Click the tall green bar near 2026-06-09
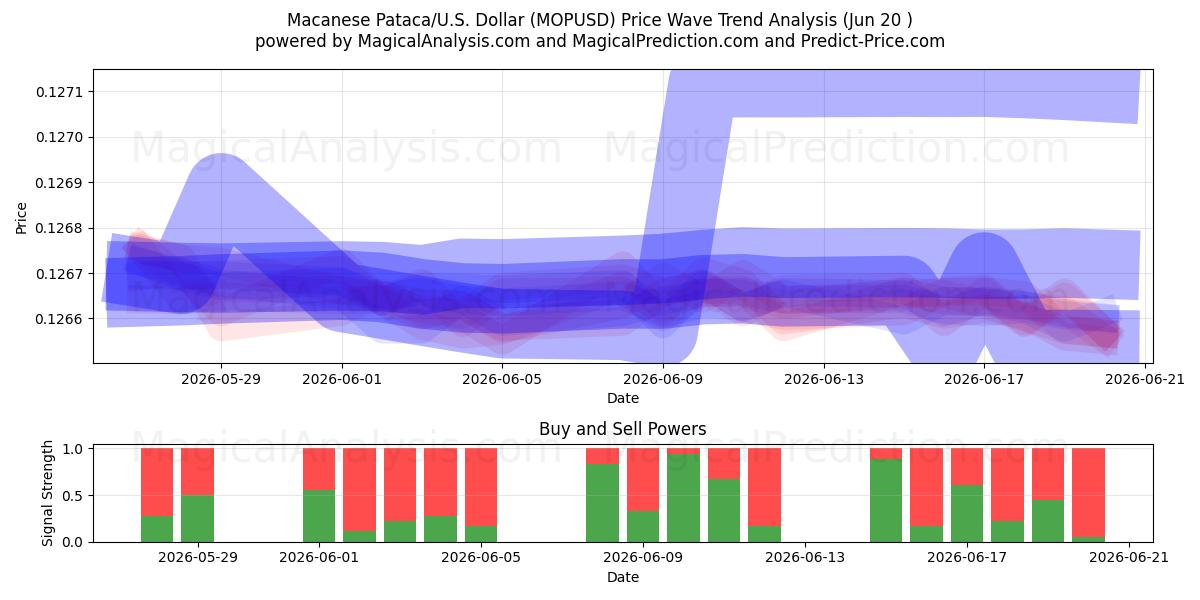 (x=683, y=498)
